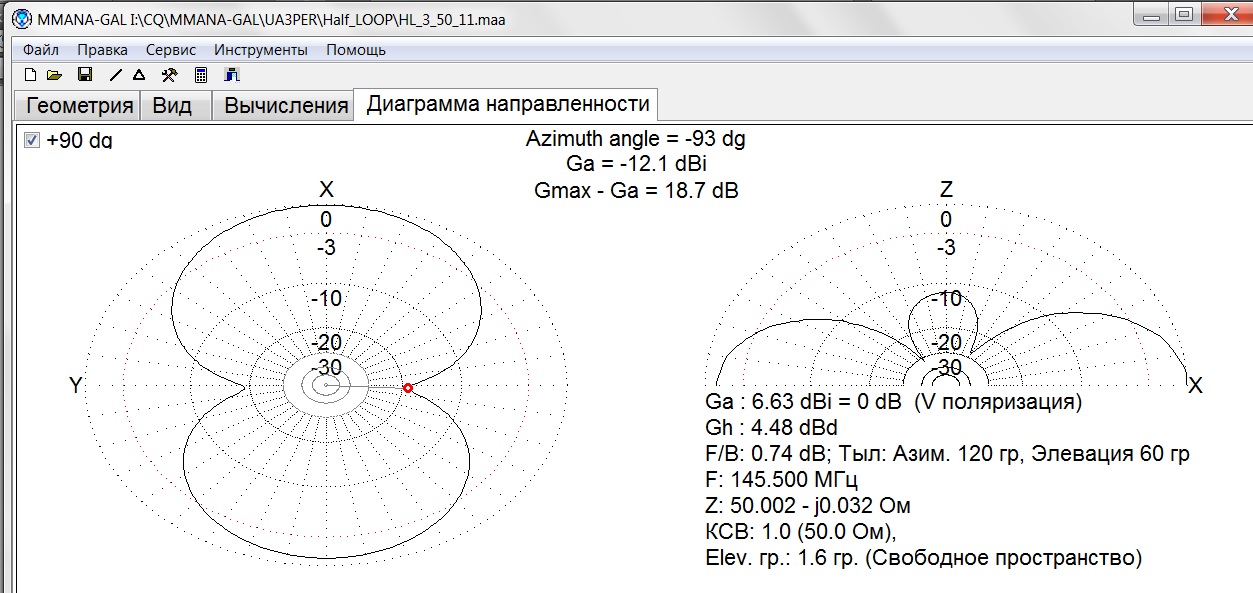The image size is (1253, 593).
Task: Click the -10 scale label on azimuth plot
Action: pyautogui.click(x=327, y=298)
